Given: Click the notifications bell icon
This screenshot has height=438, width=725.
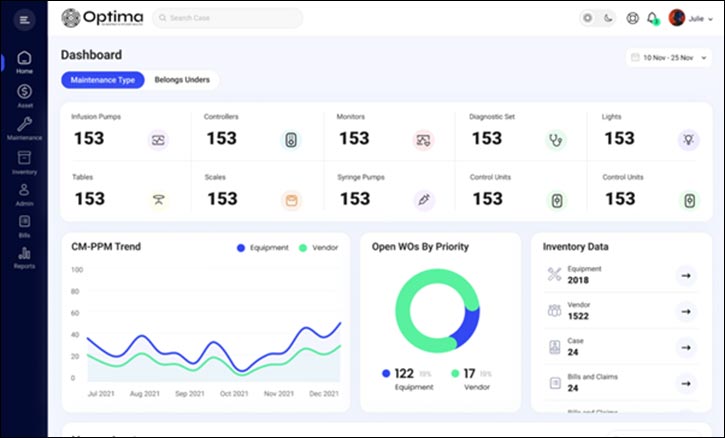Looking at the screenshot, I should (x=652, y=18).
